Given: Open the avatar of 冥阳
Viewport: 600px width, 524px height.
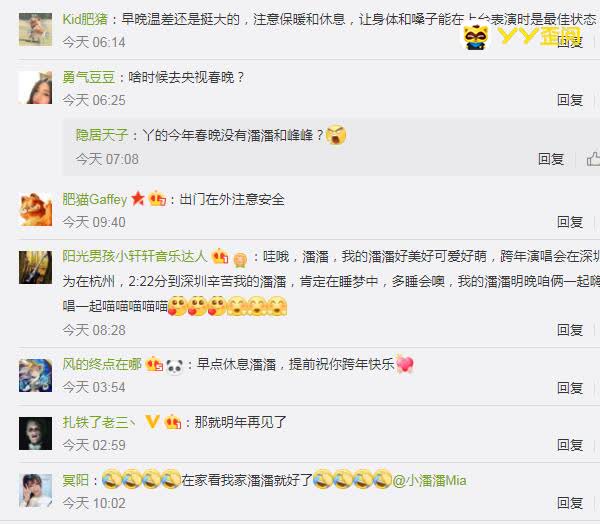Looking at the screenshot, I should pyautogui.click(x=36, y=490).
